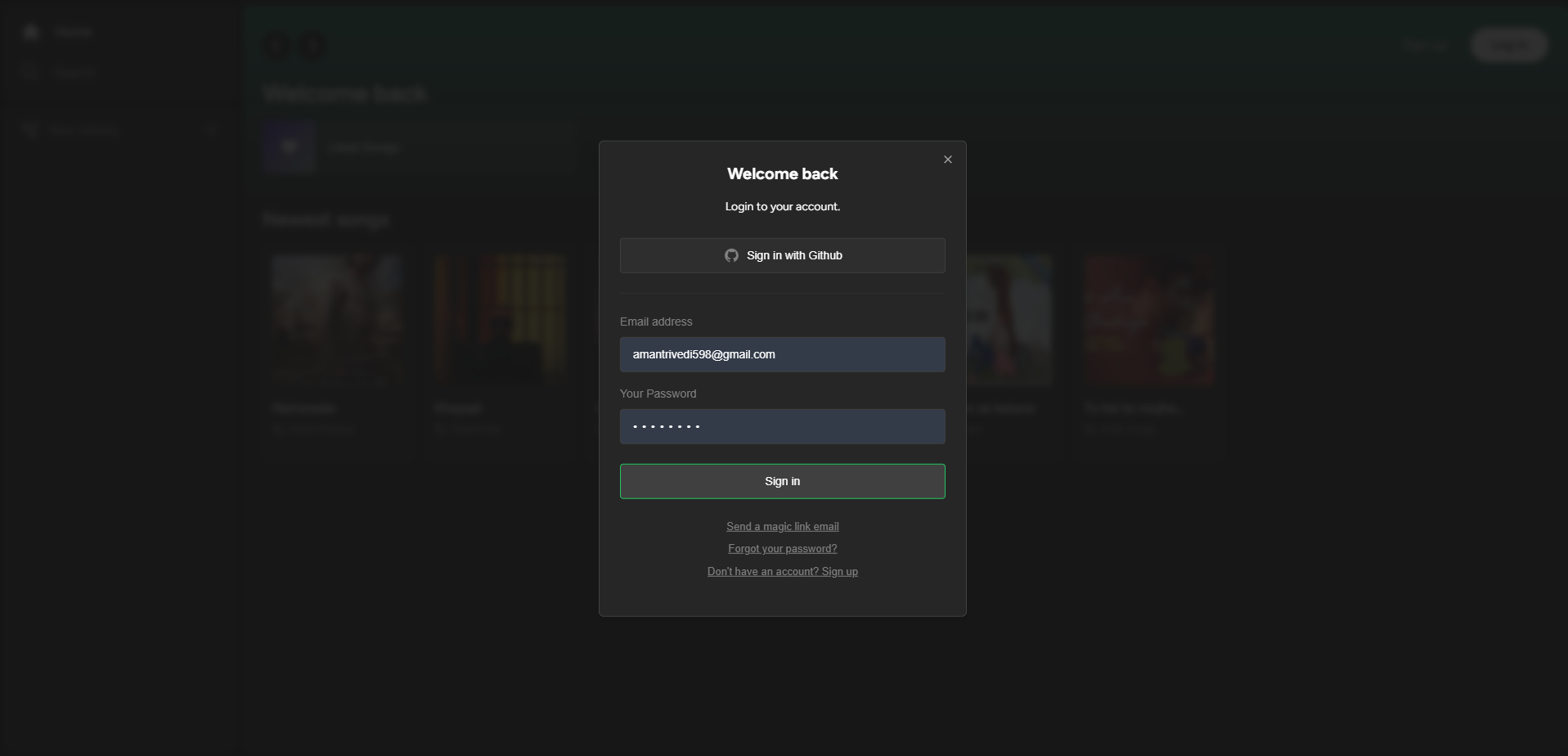Click the forward navigation arrow
Viewport: 1568px width, 756px height.
coord(312,46)
